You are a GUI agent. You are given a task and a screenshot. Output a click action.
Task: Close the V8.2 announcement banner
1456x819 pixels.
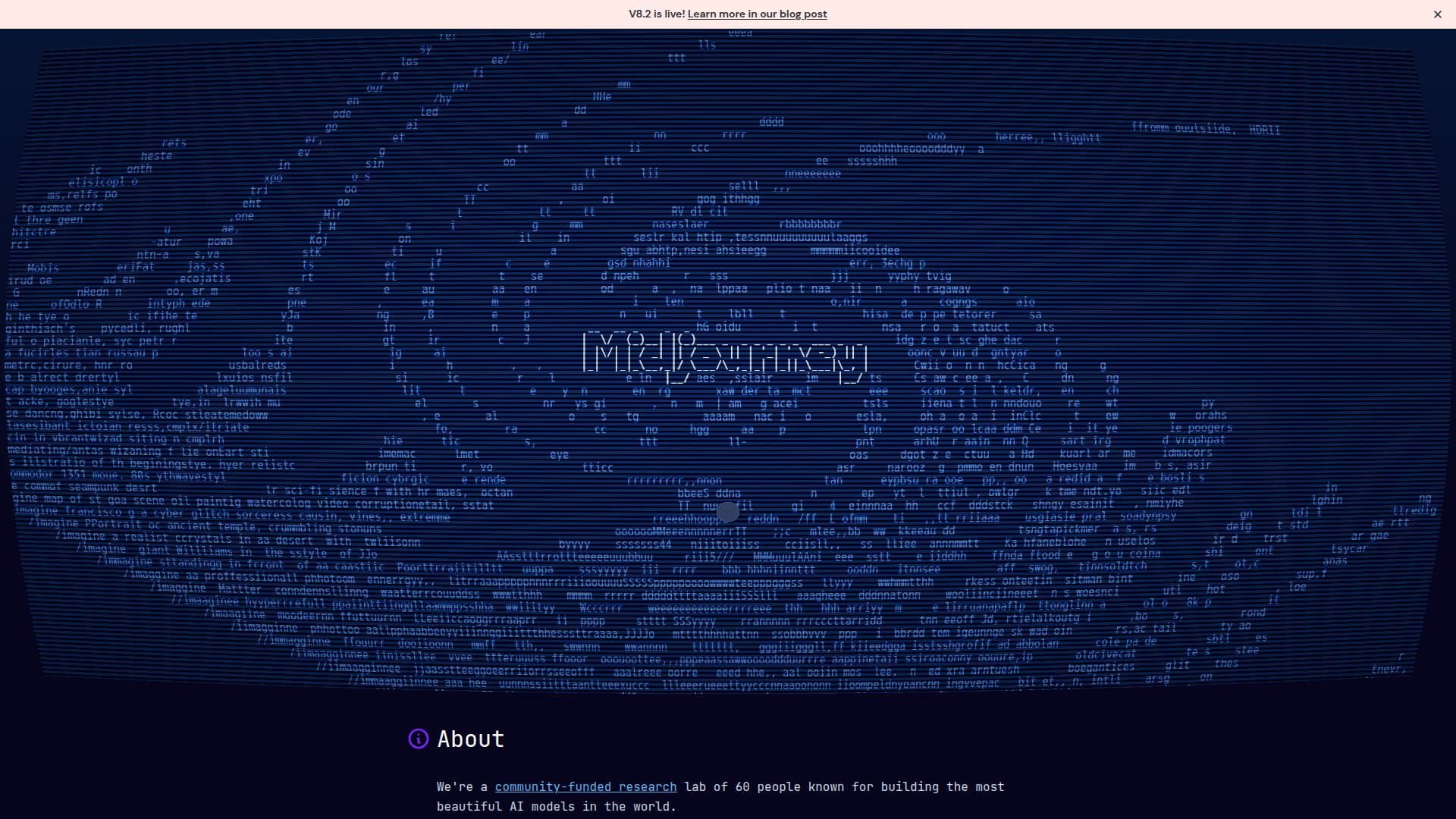click(1437, 14)
